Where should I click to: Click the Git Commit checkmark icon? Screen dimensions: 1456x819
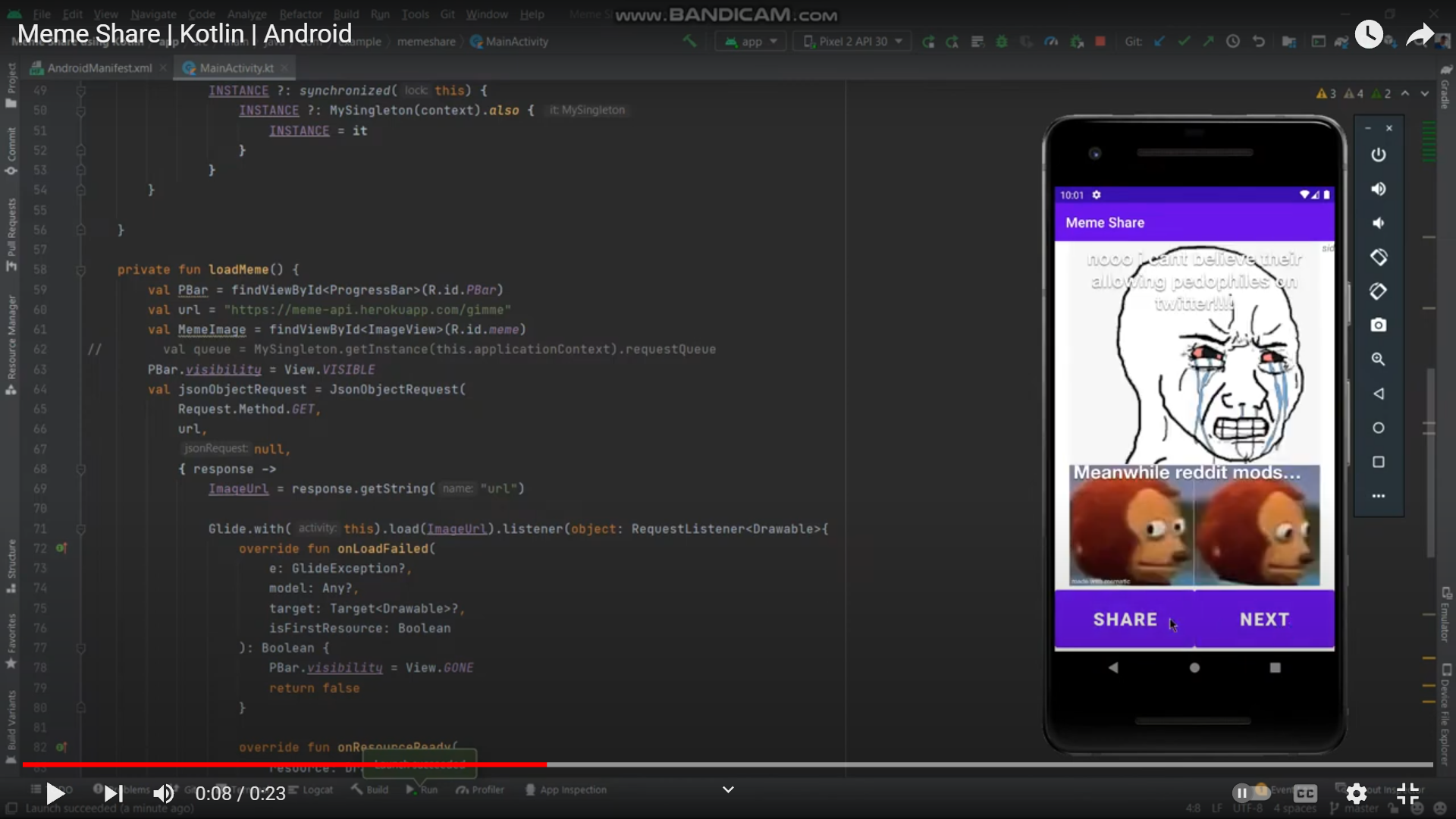pyautogui.click(x=1184, y=42)
